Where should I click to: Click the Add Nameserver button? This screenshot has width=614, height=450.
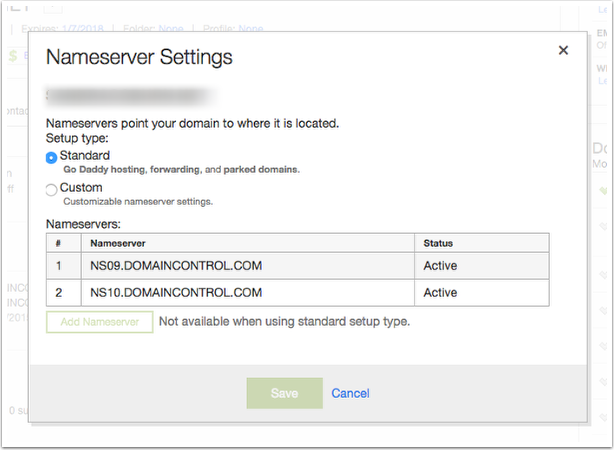99,322
